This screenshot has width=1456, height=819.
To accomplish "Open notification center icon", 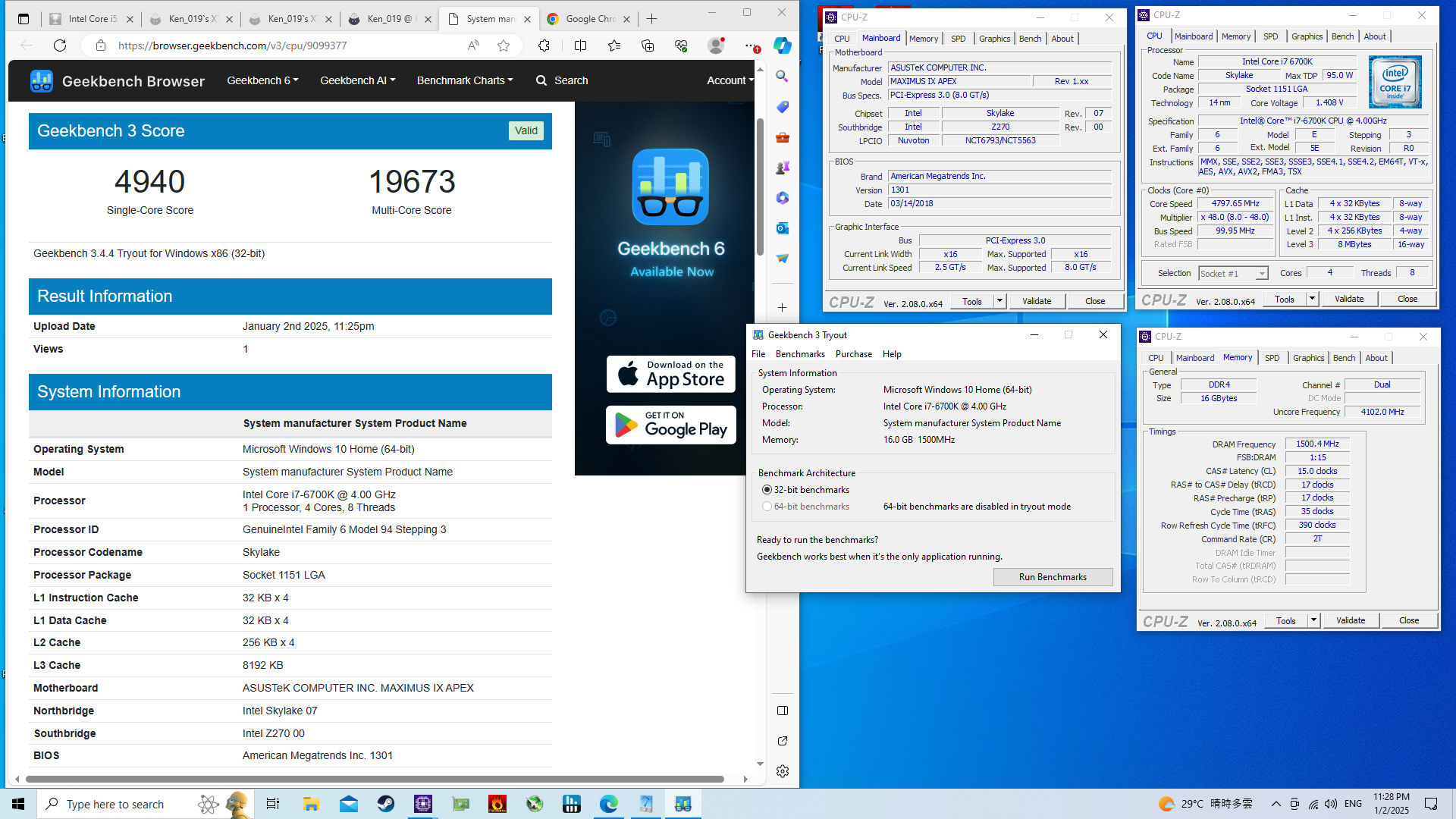I will (1431, 804).
